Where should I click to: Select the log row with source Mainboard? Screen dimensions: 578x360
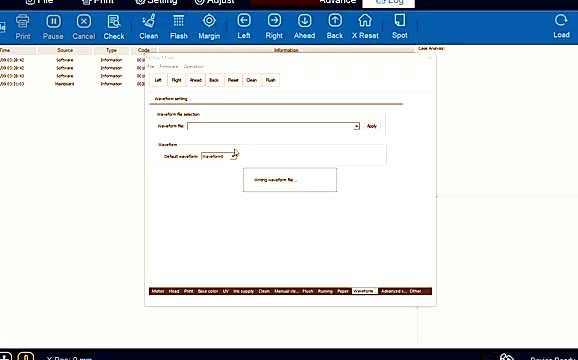(x=72, y=84)
